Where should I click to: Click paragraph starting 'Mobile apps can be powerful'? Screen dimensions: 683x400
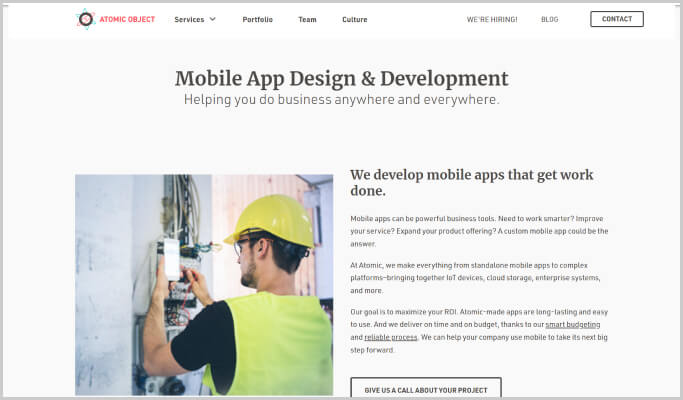(479, 230)
